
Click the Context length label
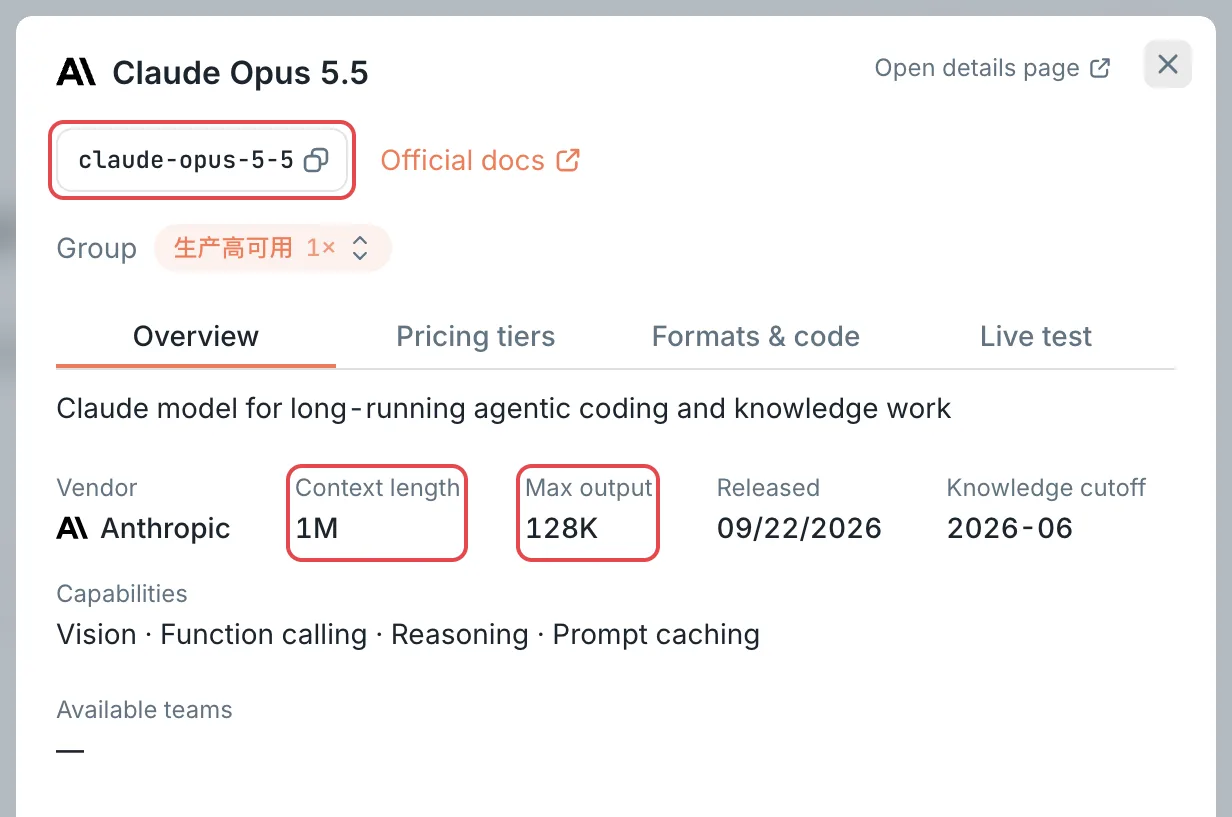(x=378, y=488)
